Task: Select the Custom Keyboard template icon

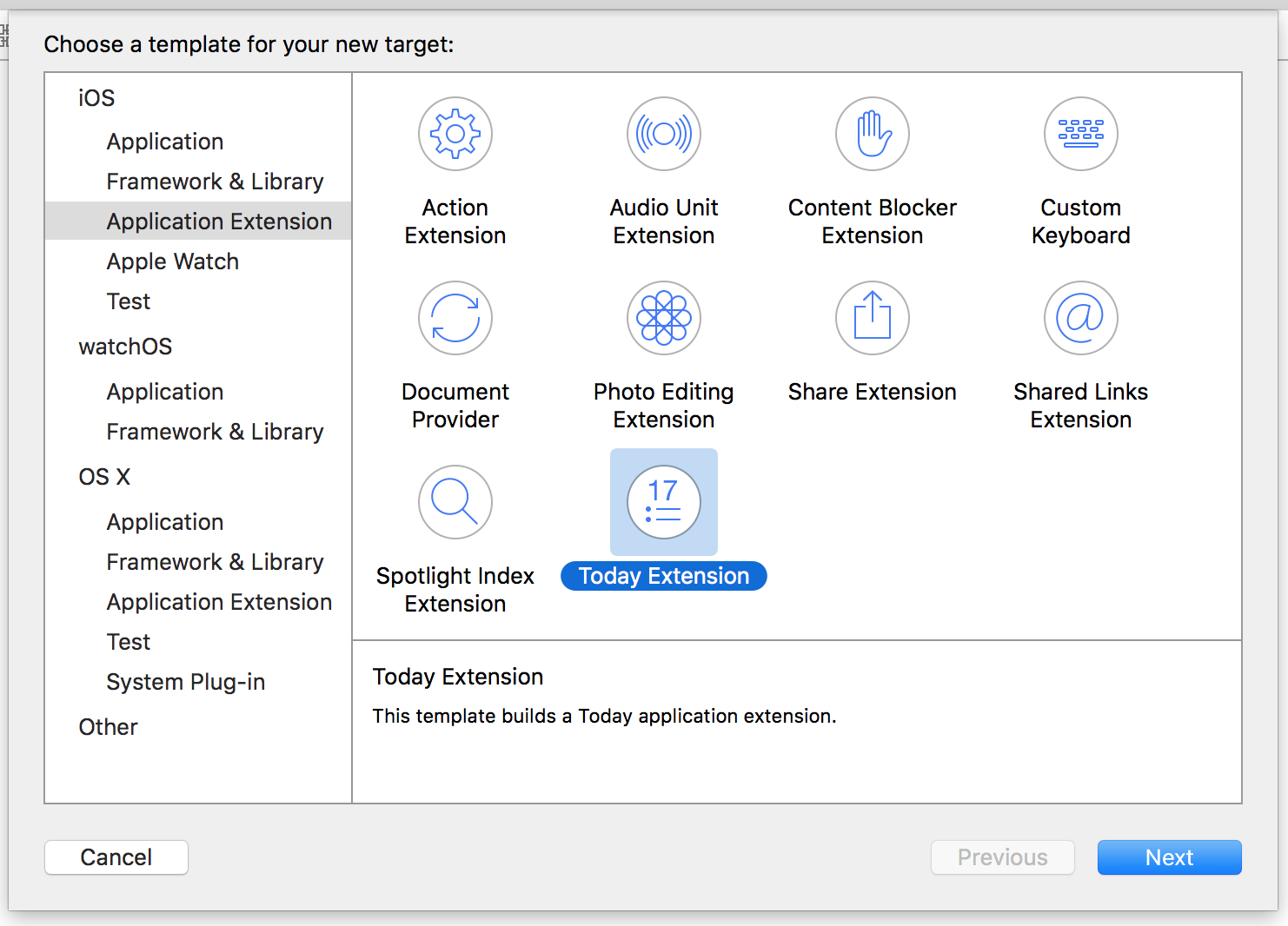Action: point(1081,134)
